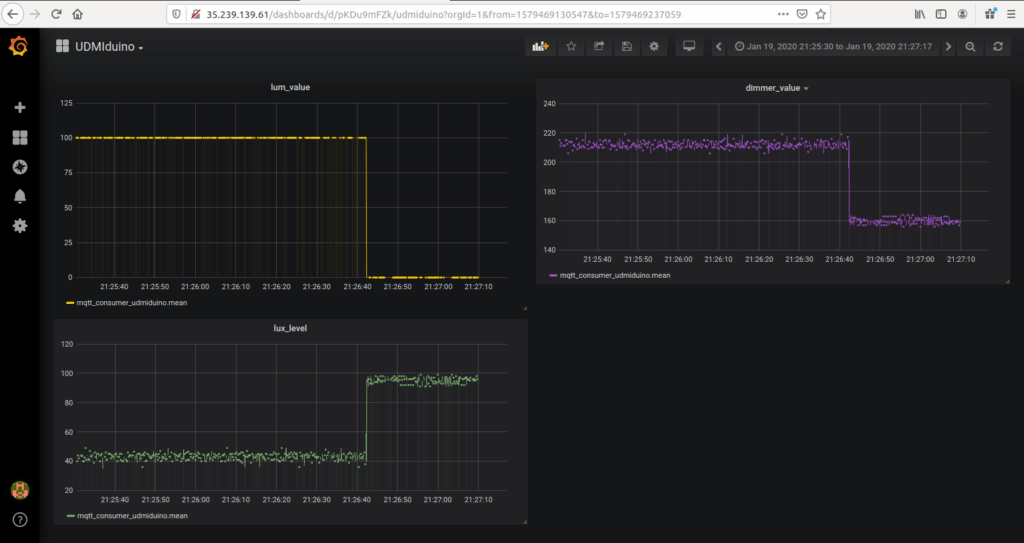This screenshot has height=543, width=1024.
Task: Toggle the lux_level legend series mqtt_consumer_udmiduino.mean
Action: point(132,516)
